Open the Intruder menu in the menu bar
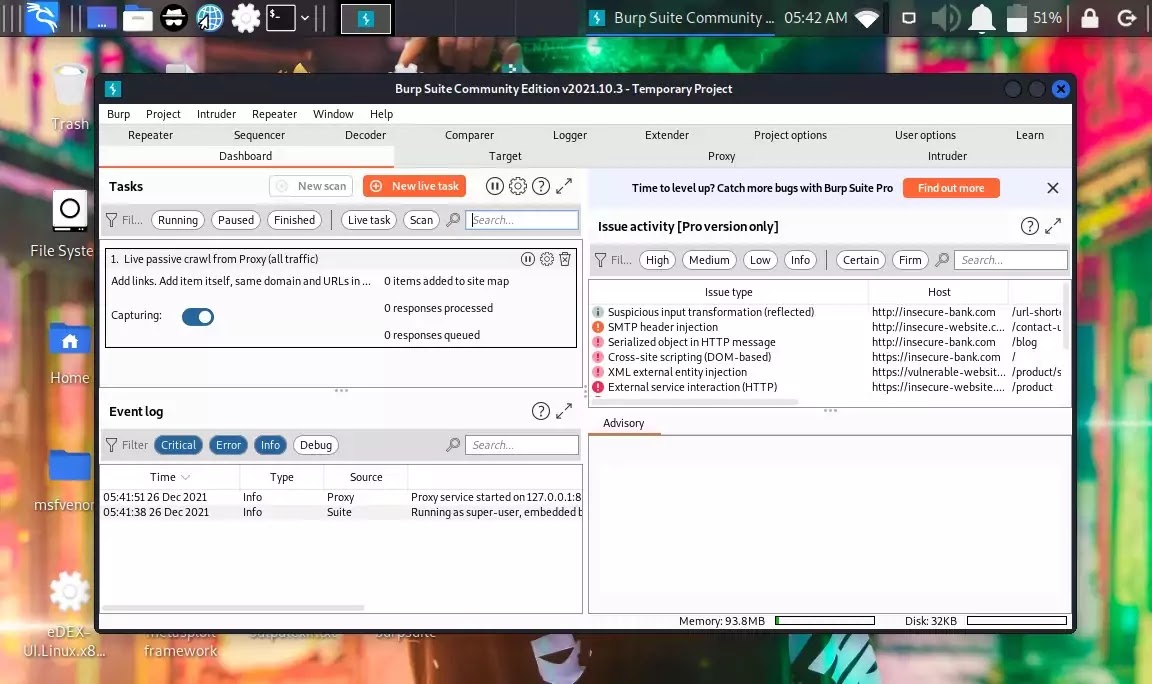Viewport: 1152px width, 684px height. tap(216, 114)
